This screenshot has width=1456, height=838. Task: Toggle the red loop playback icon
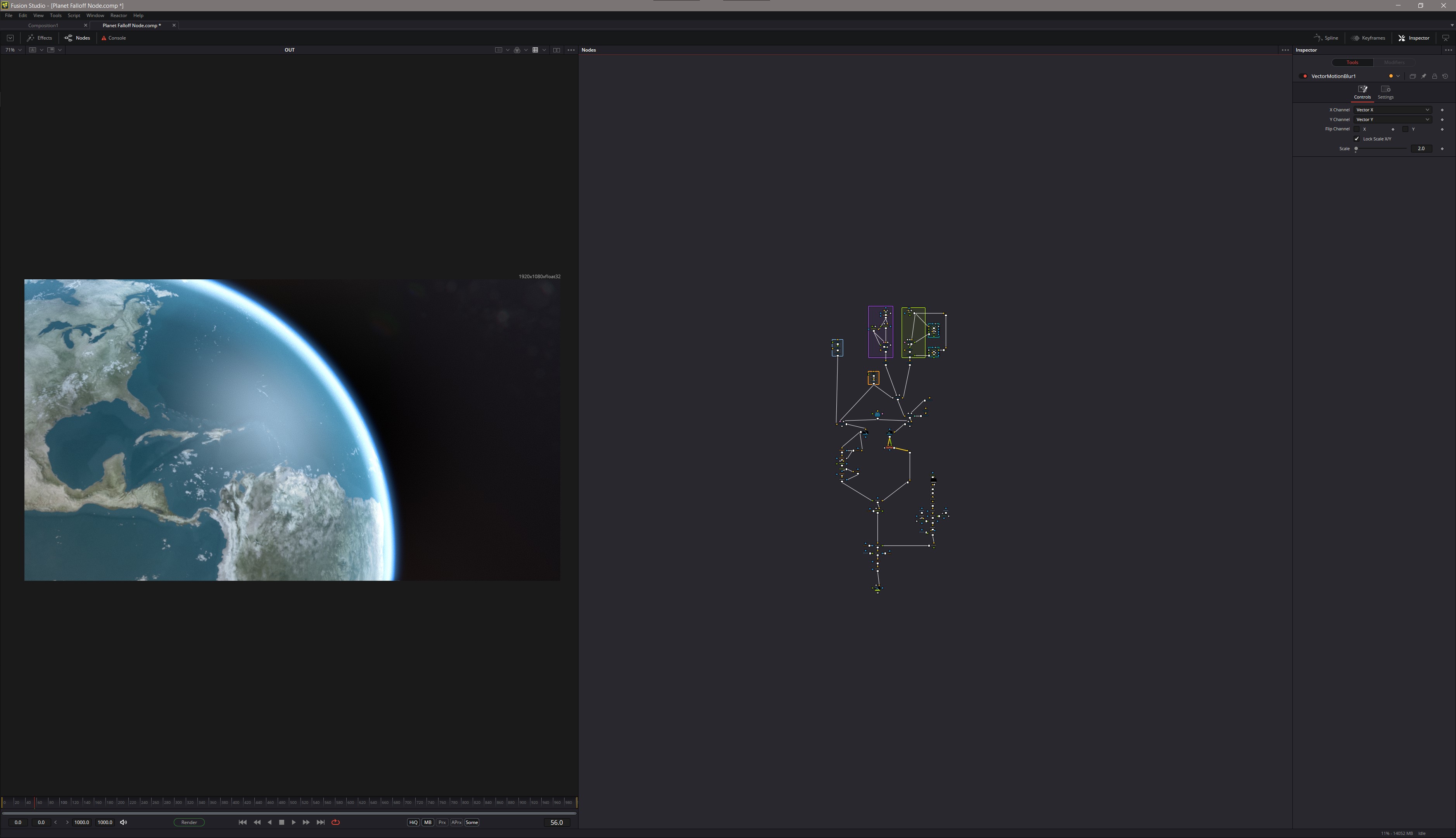point(336,822)
